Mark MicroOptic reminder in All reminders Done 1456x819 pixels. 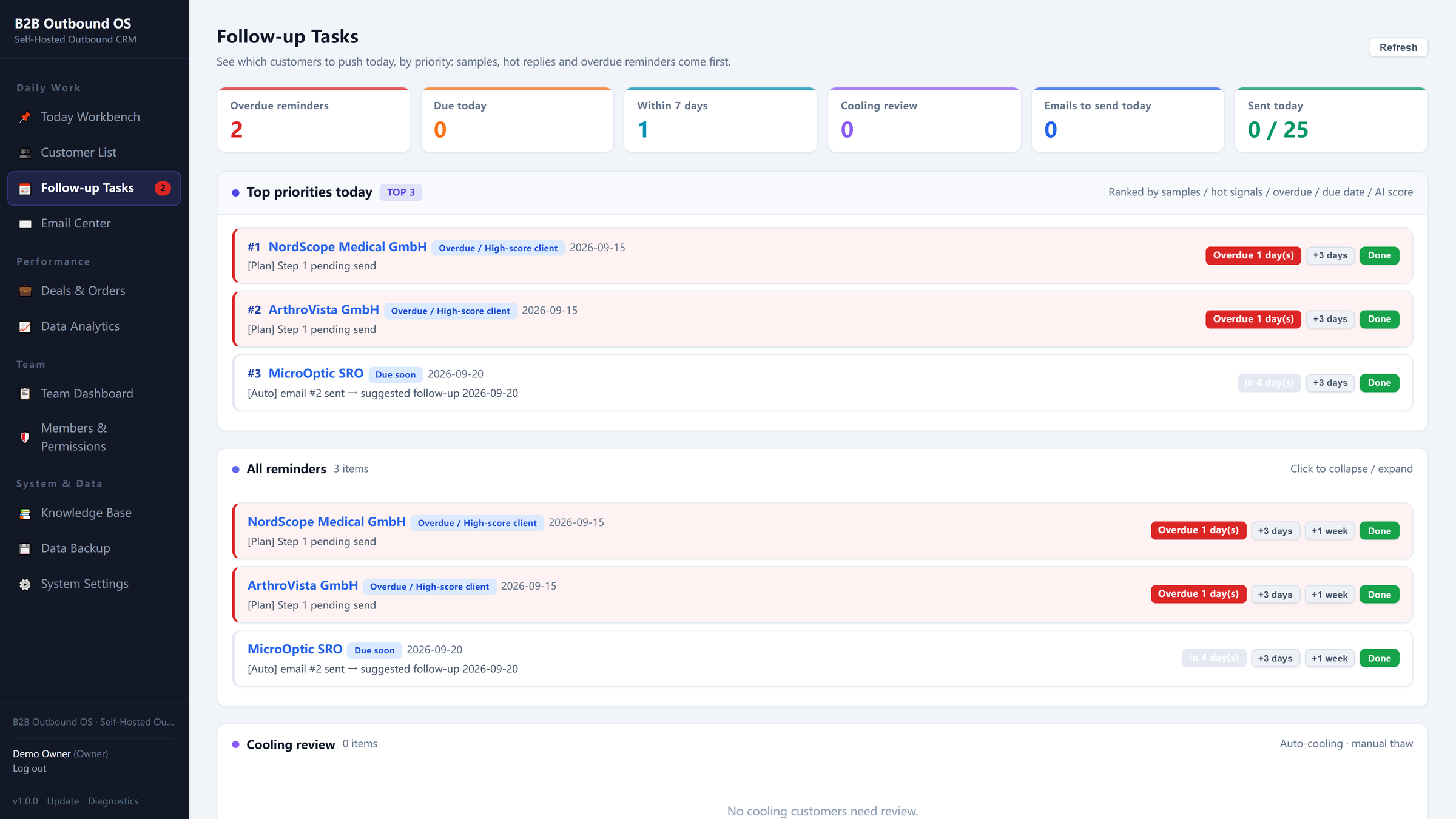pos(1379,658)
